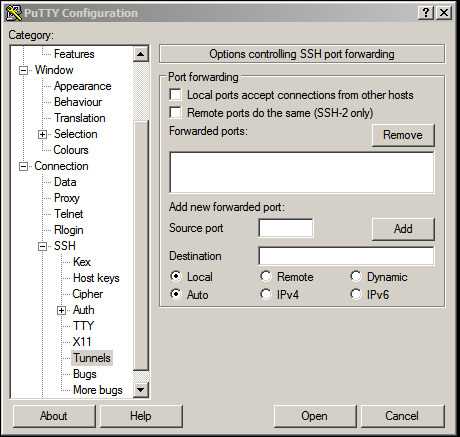Click the category list scrollbar thumb
This screenshot has height=437, width=460.
pyautogui.click(x=141, y=246)
